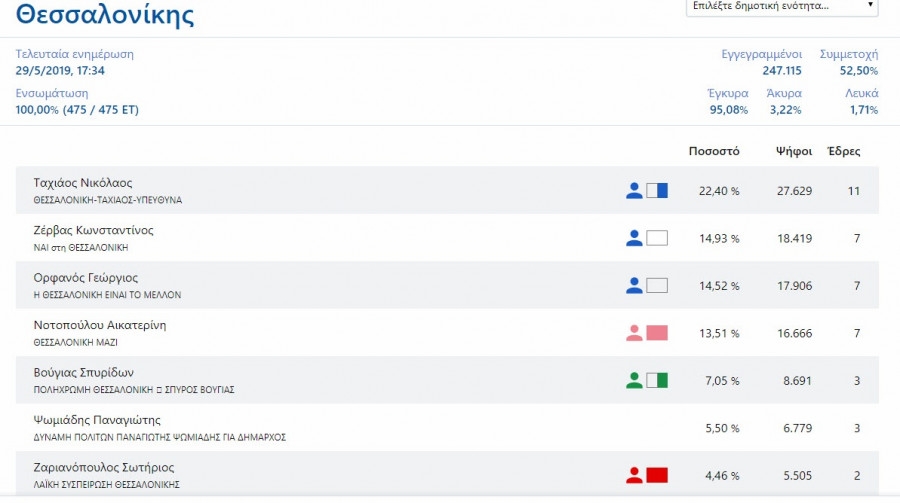Click the pink square in Νοτοπούλου row
Screen dimensions: 900x503
[657, 333]
